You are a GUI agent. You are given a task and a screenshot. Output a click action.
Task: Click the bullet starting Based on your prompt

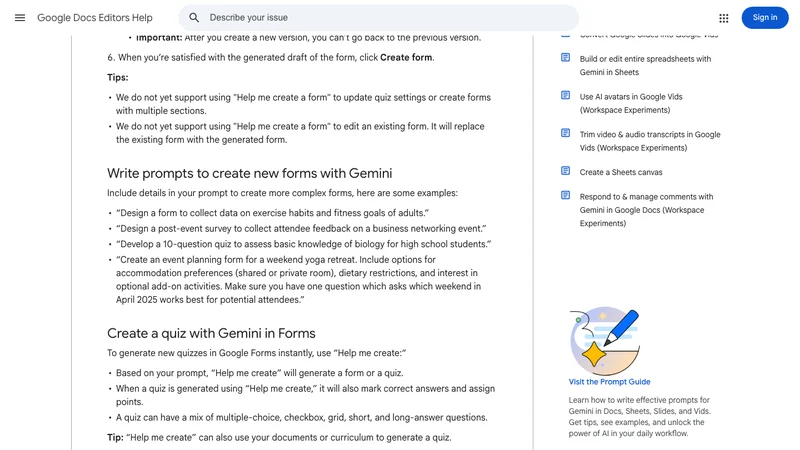[260, 373]
